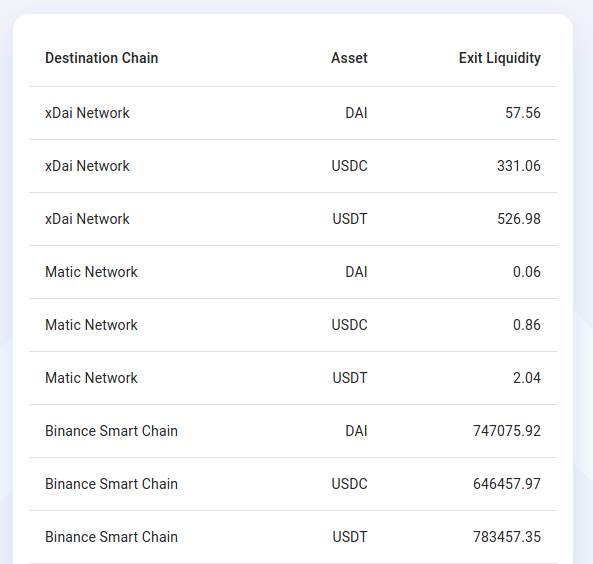The width and height of the screenshot is (593, 564).
Task: Select the Matic Network USDT row
Action: click(x=293, y=378)
